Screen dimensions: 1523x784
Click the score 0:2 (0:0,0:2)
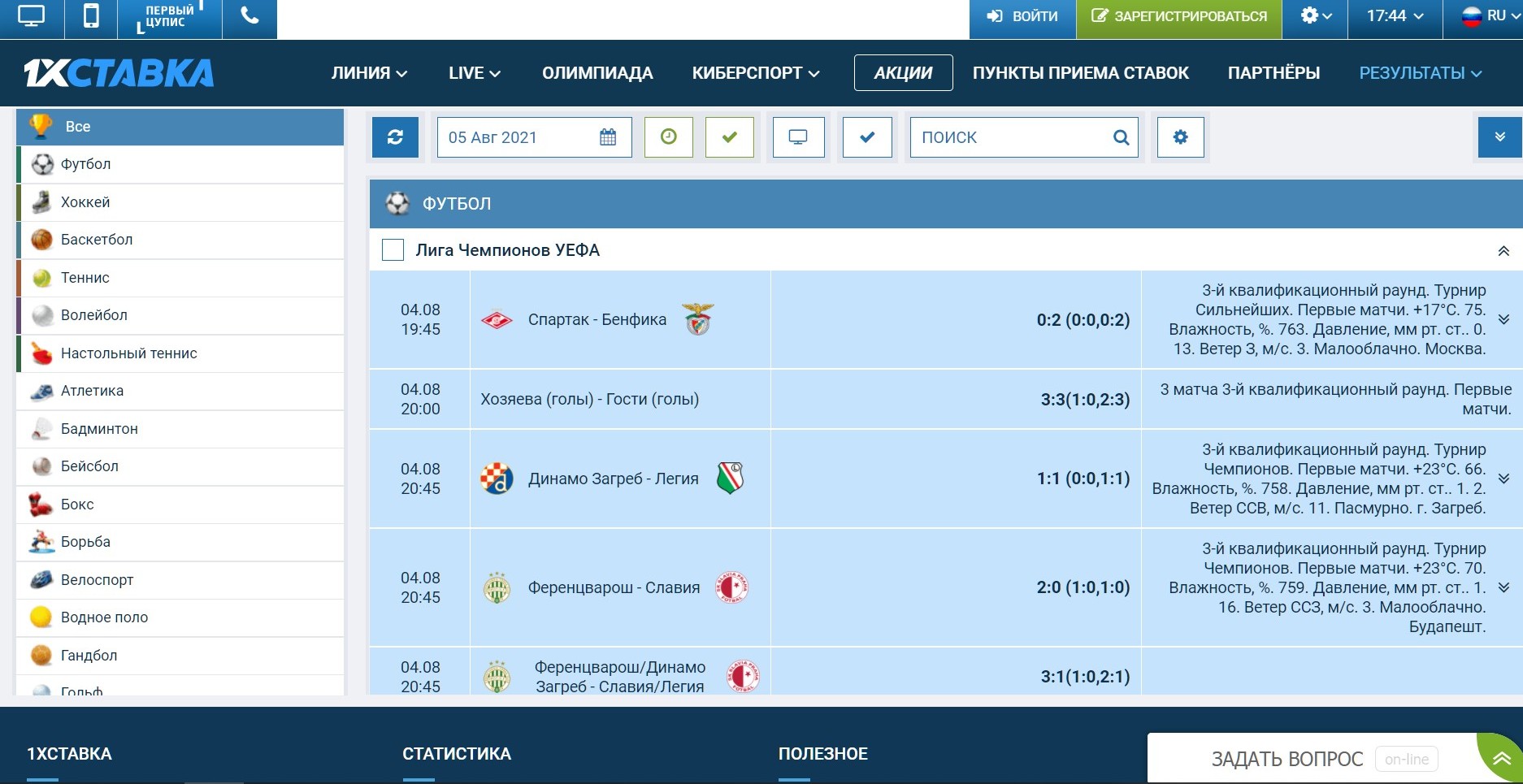[1083, 320]
